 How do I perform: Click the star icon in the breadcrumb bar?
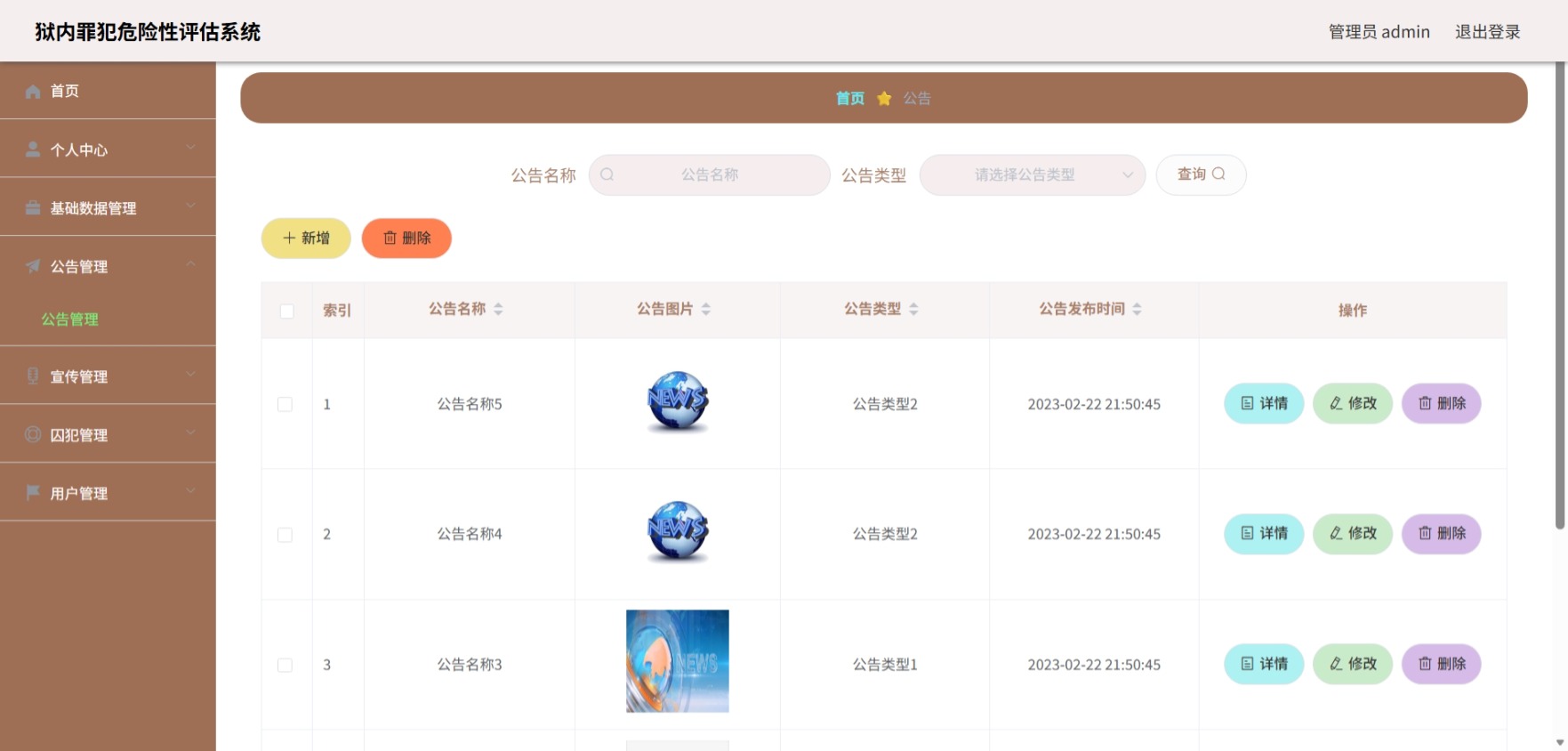(x=884, y=98)
